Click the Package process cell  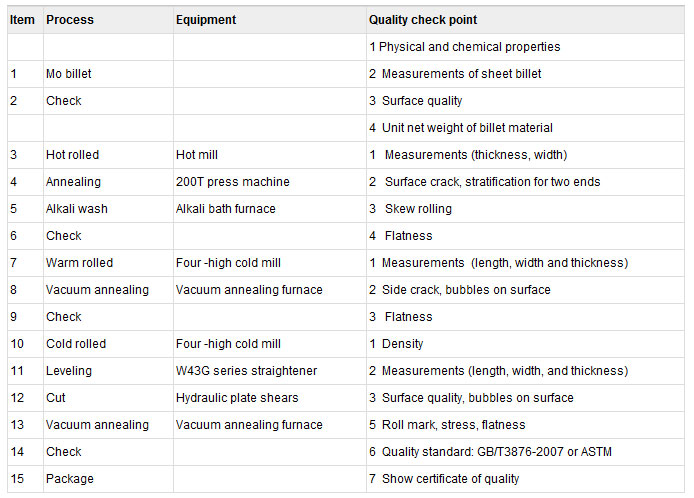pos(108,479)
